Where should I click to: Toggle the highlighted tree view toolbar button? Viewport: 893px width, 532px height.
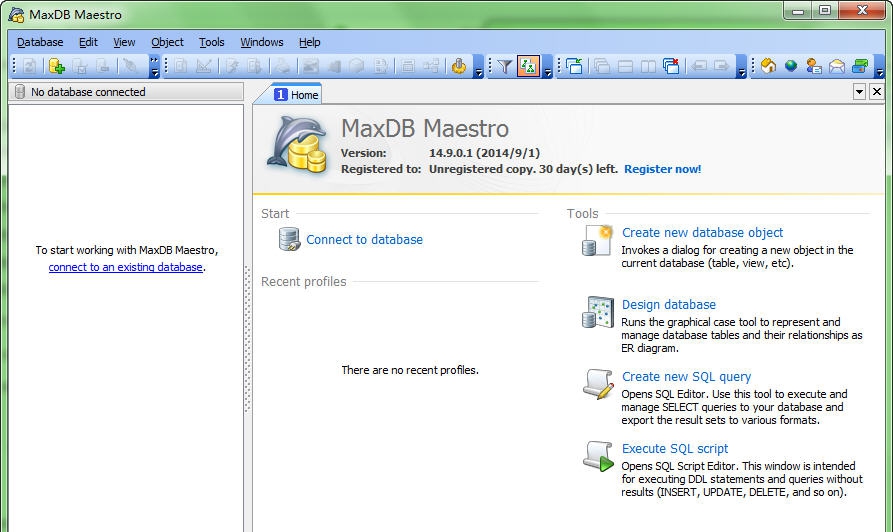click(529, 67)
